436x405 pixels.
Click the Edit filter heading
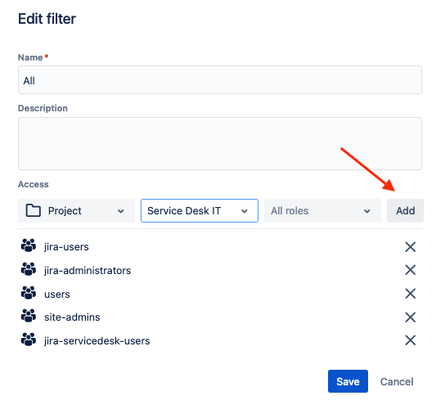coord(47,19)
